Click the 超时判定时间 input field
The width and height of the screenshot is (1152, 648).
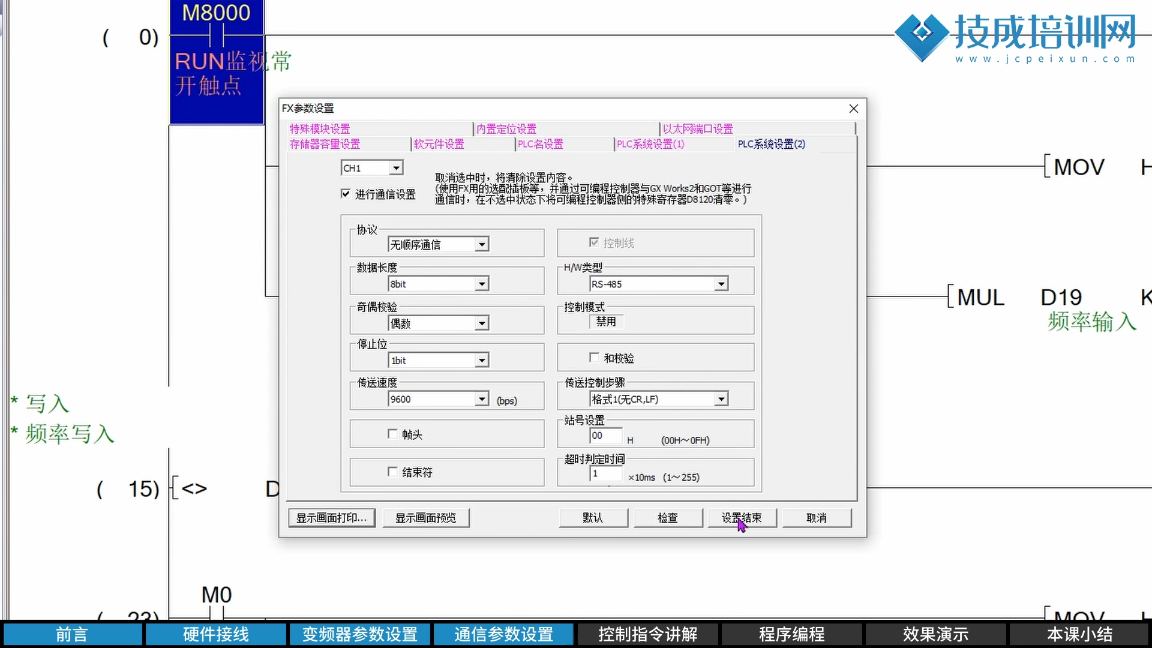605,474
